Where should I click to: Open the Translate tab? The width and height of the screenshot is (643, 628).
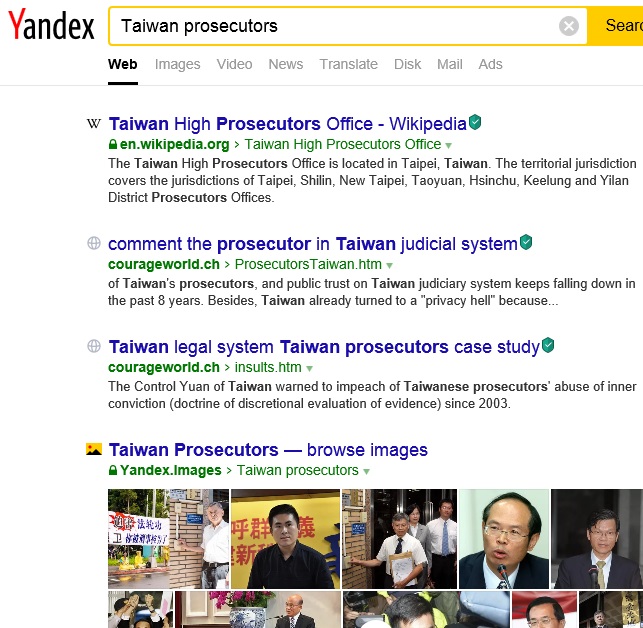pos(349,64)
